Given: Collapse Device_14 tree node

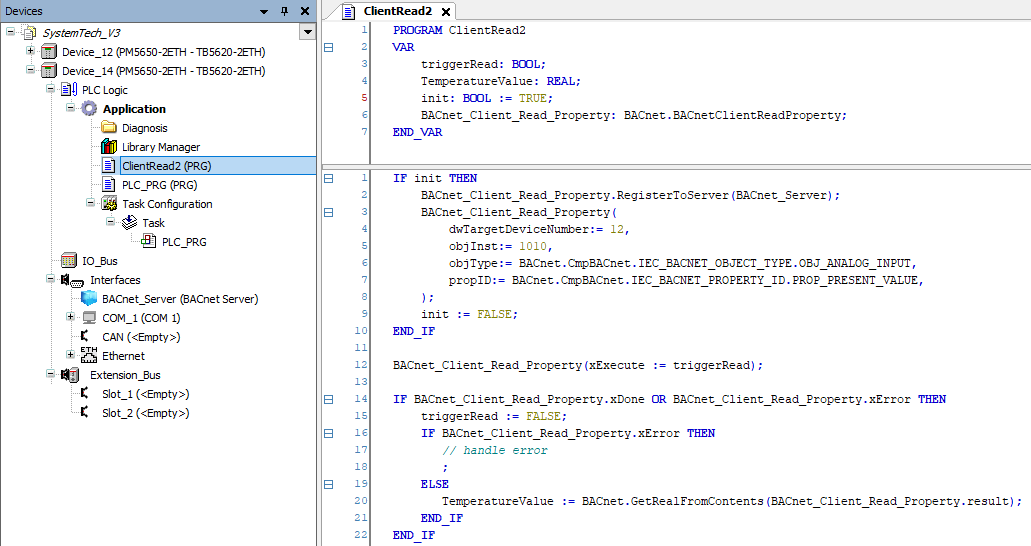Looking at the screenshot, I should coord(30,70).
